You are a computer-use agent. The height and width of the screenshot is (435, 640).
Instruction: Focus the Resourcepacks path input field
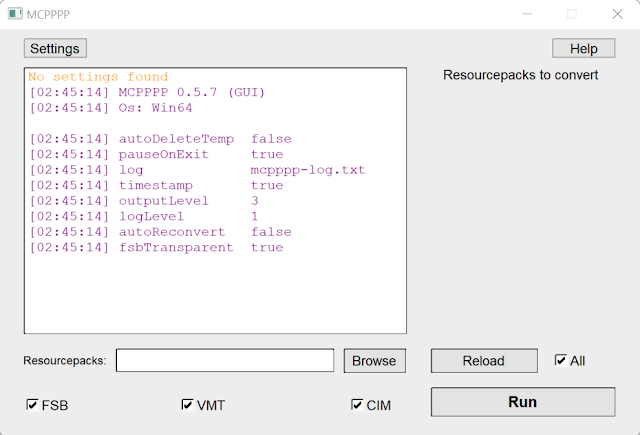[225, 360]
